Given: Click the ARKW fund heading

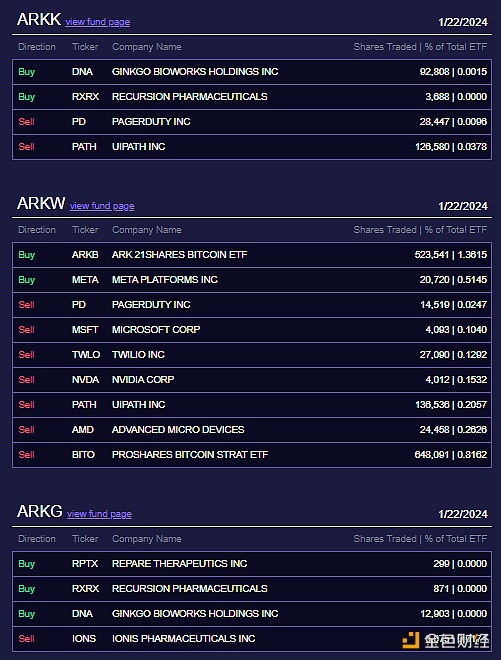Looking at the screenshot, I should click(41, 203).
